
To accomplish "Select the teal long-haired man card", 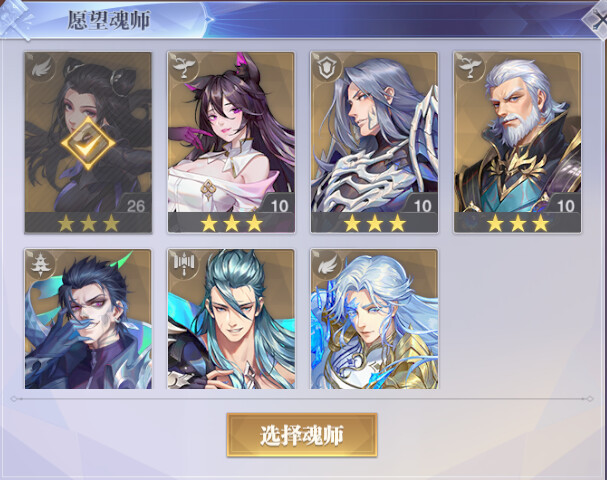I will (231, 319).
